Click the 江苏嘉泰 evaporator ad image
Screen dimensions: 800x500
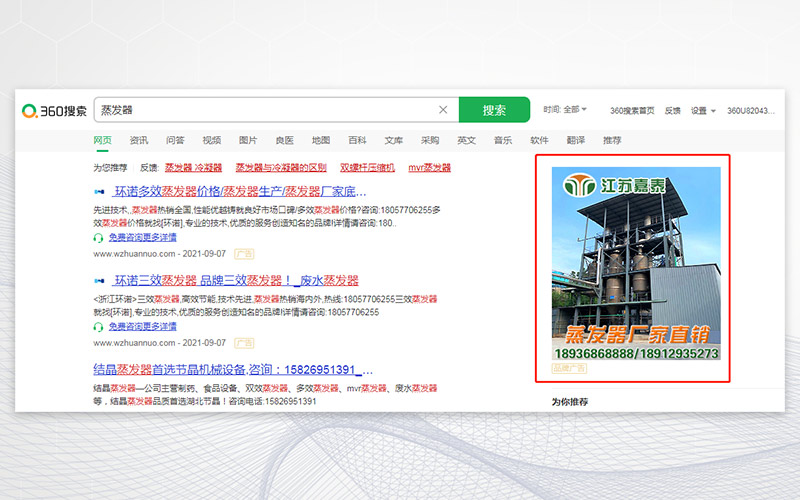636,264
